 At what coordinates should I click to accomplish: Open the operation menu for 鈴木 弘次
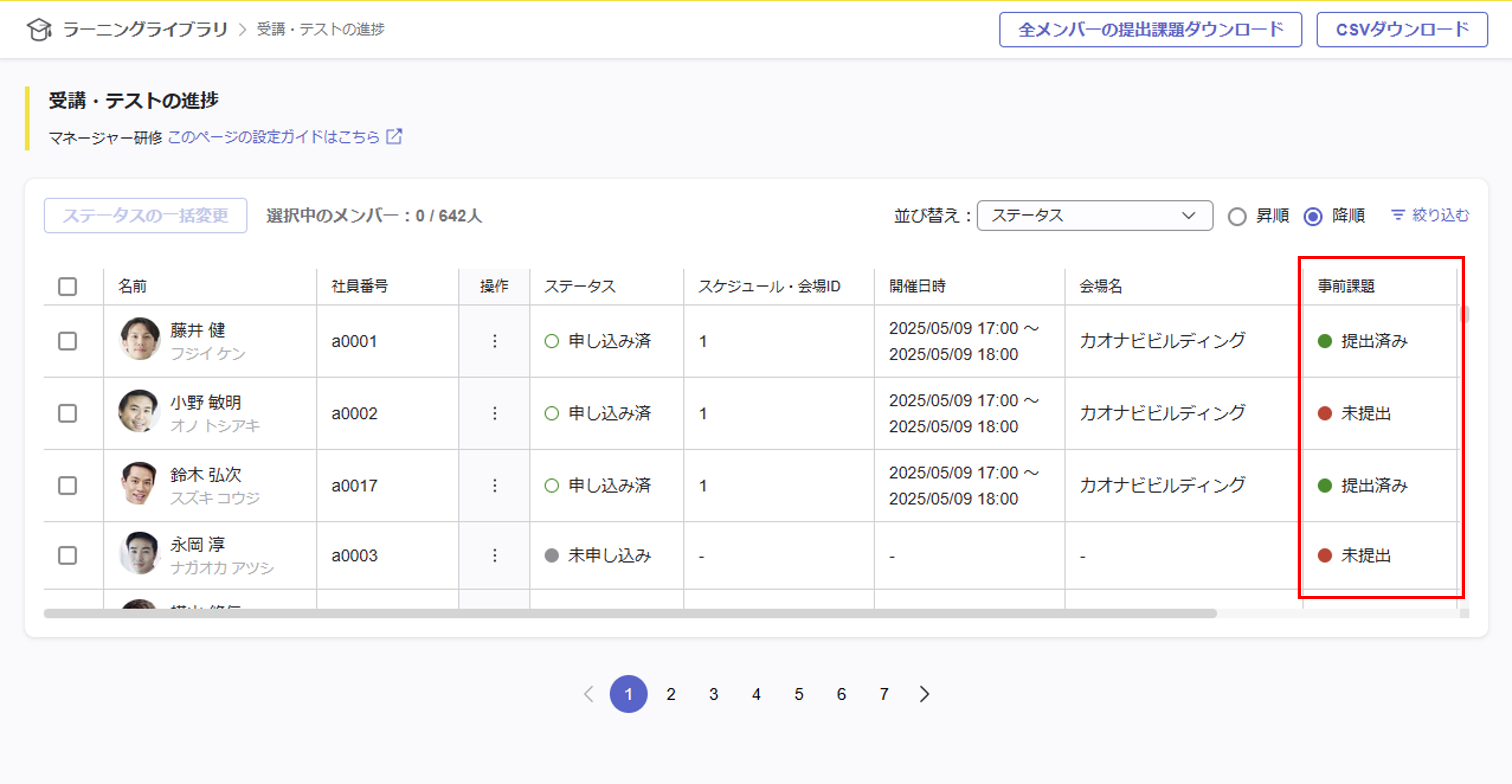click(495, 485)
